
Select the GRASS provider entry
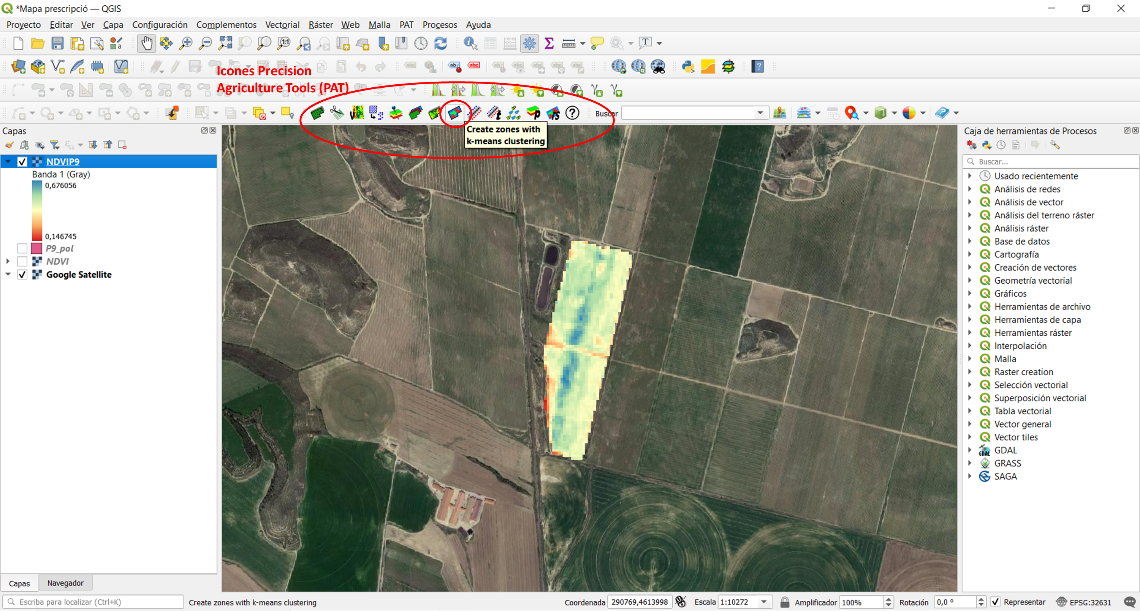click(x=1008, y=463)
